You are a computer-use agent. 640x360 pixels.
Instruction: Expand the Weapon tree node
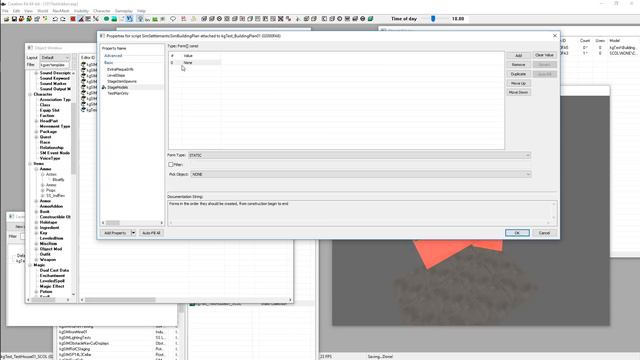tap(36, 260)
